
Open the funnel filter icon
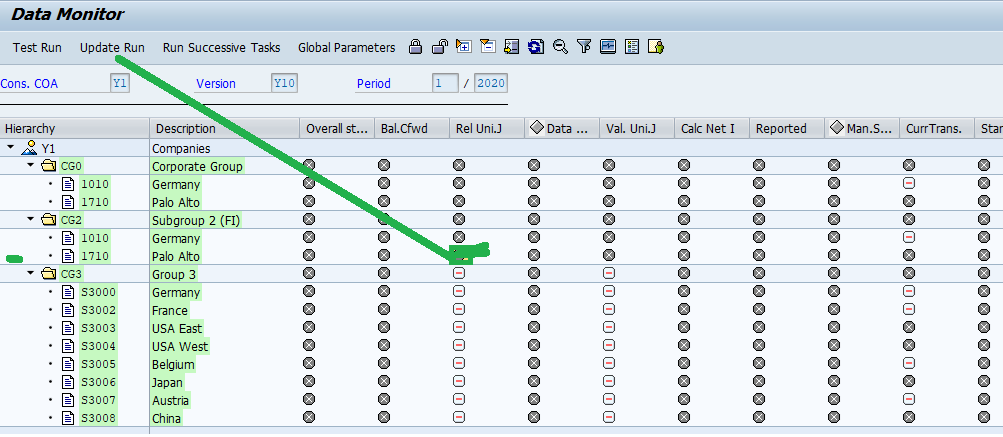pyautogui.click(x=584, y=47)
